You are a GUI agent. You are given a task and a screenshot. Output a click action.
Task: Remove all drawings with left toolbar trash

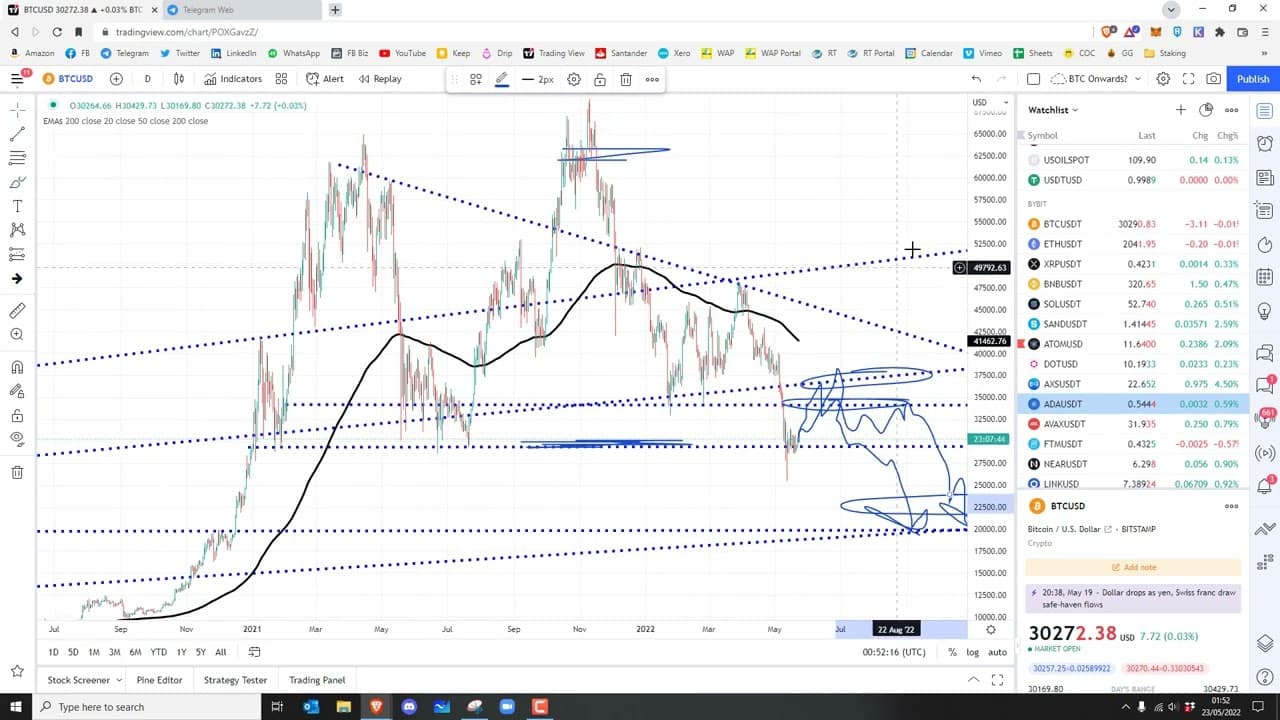[x=17, y=472]
